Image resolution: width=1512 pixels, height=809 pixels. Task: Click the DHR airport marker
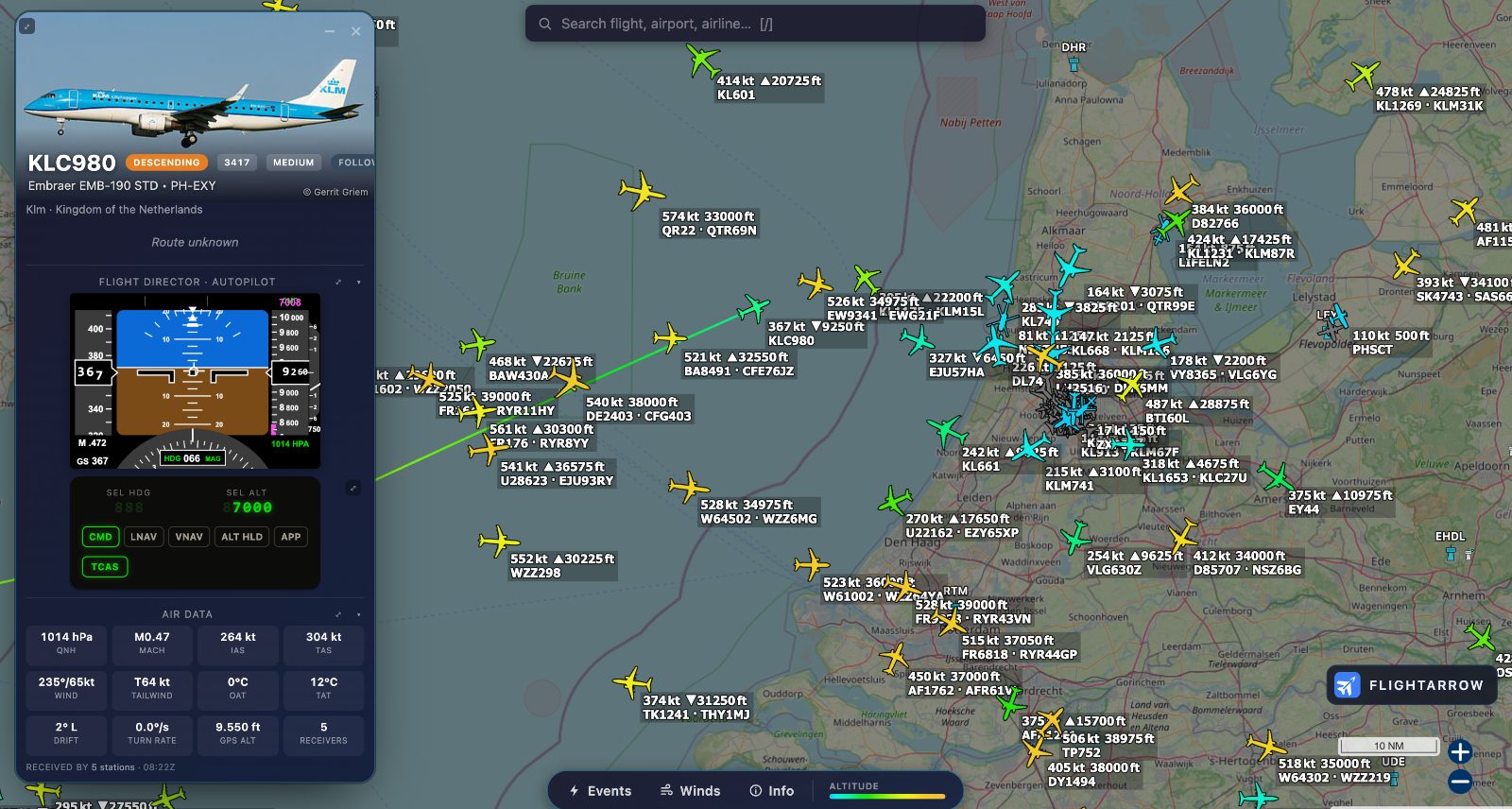pos(1074,62)
